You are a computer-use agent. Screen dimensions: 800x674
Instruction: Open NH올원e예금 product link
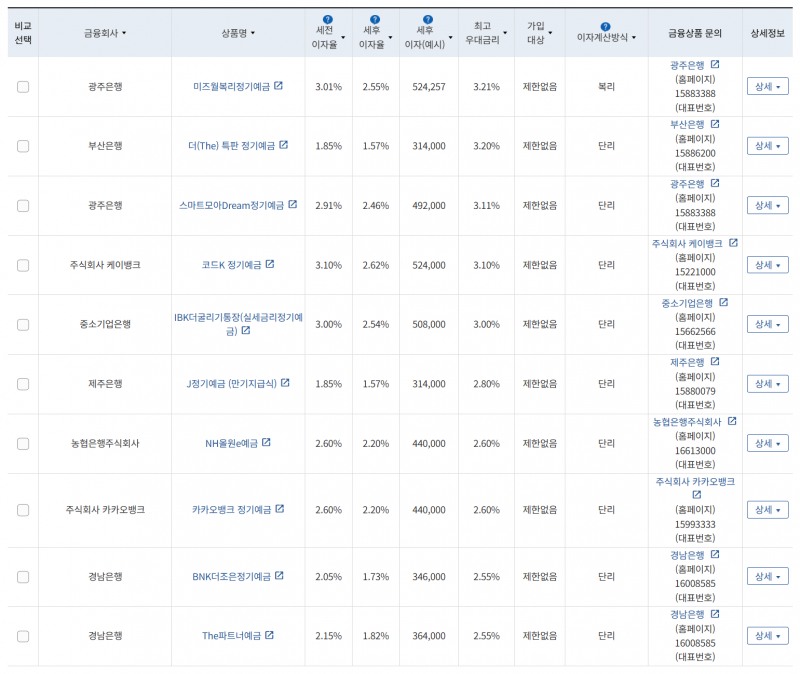tap(231, 444)
